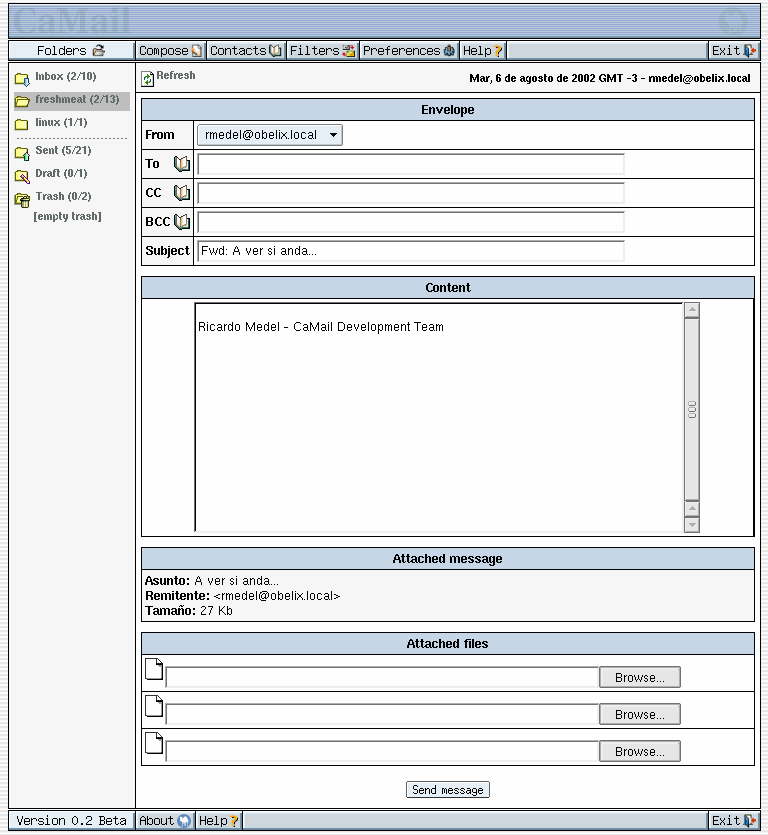
Task: Open the Filters menu item
Action: pos(322,51)
